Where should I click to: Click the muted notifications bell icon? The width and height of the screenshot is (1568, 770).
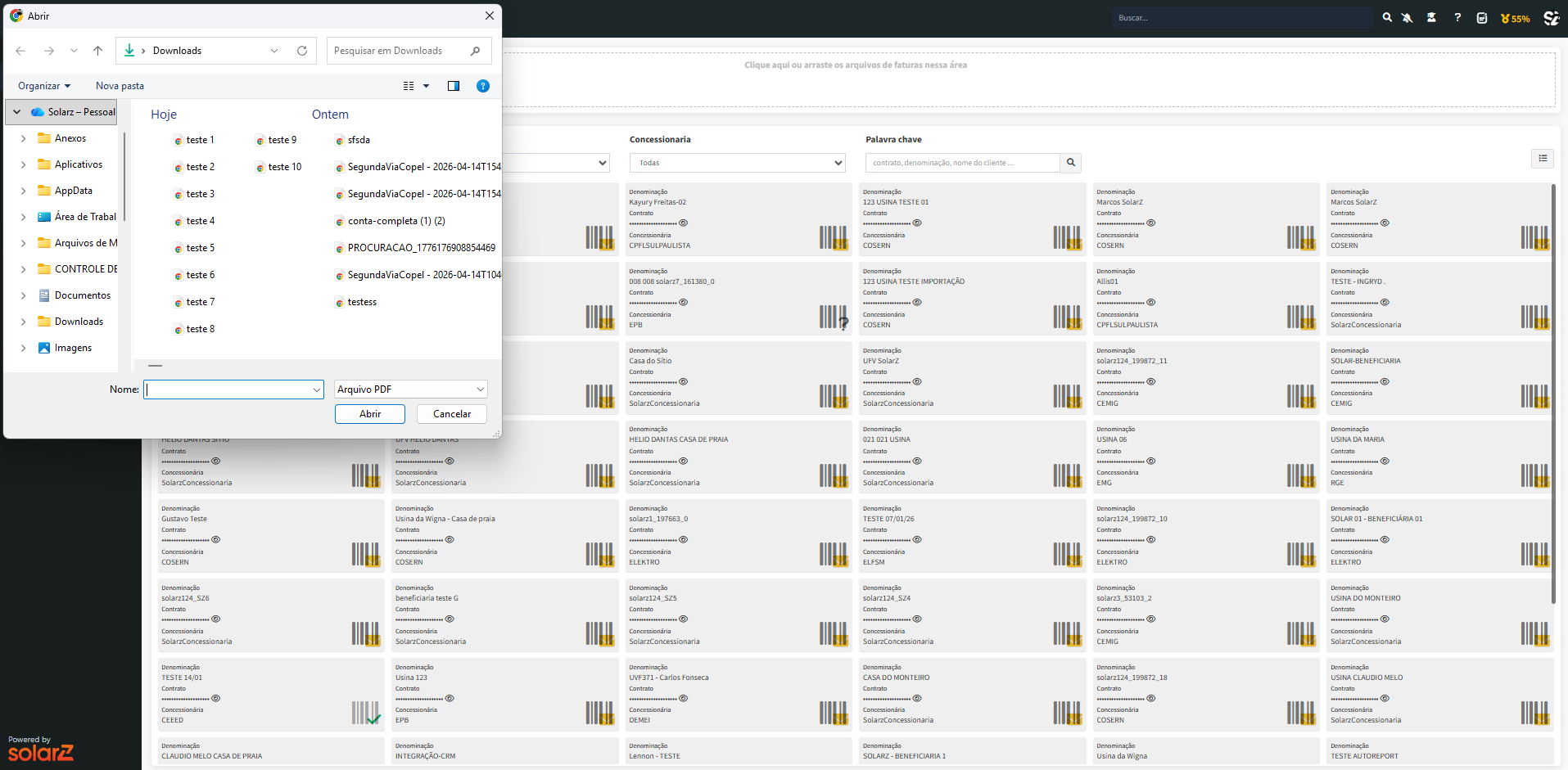1408,17
